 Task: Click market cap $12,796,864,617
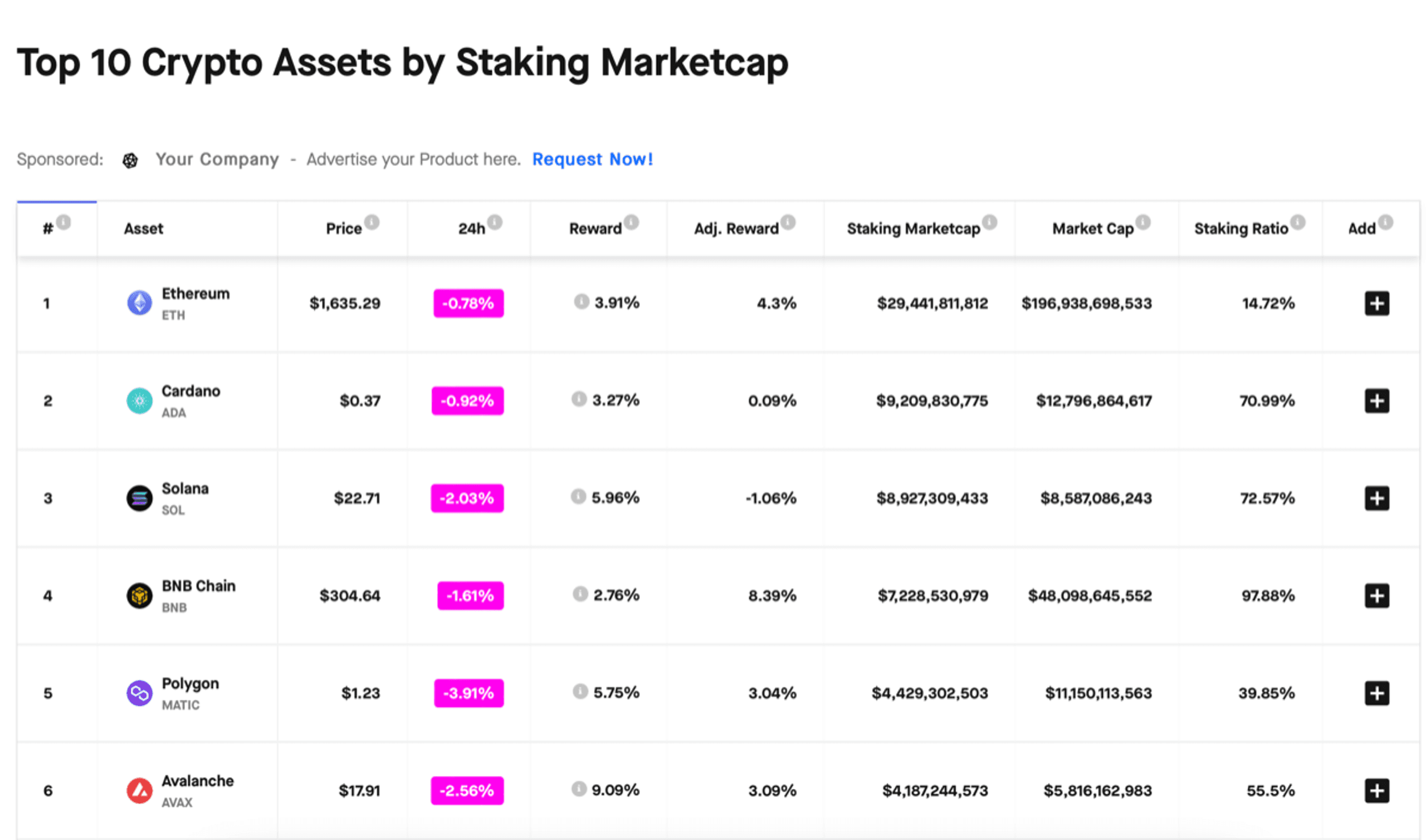(1094, 401)
